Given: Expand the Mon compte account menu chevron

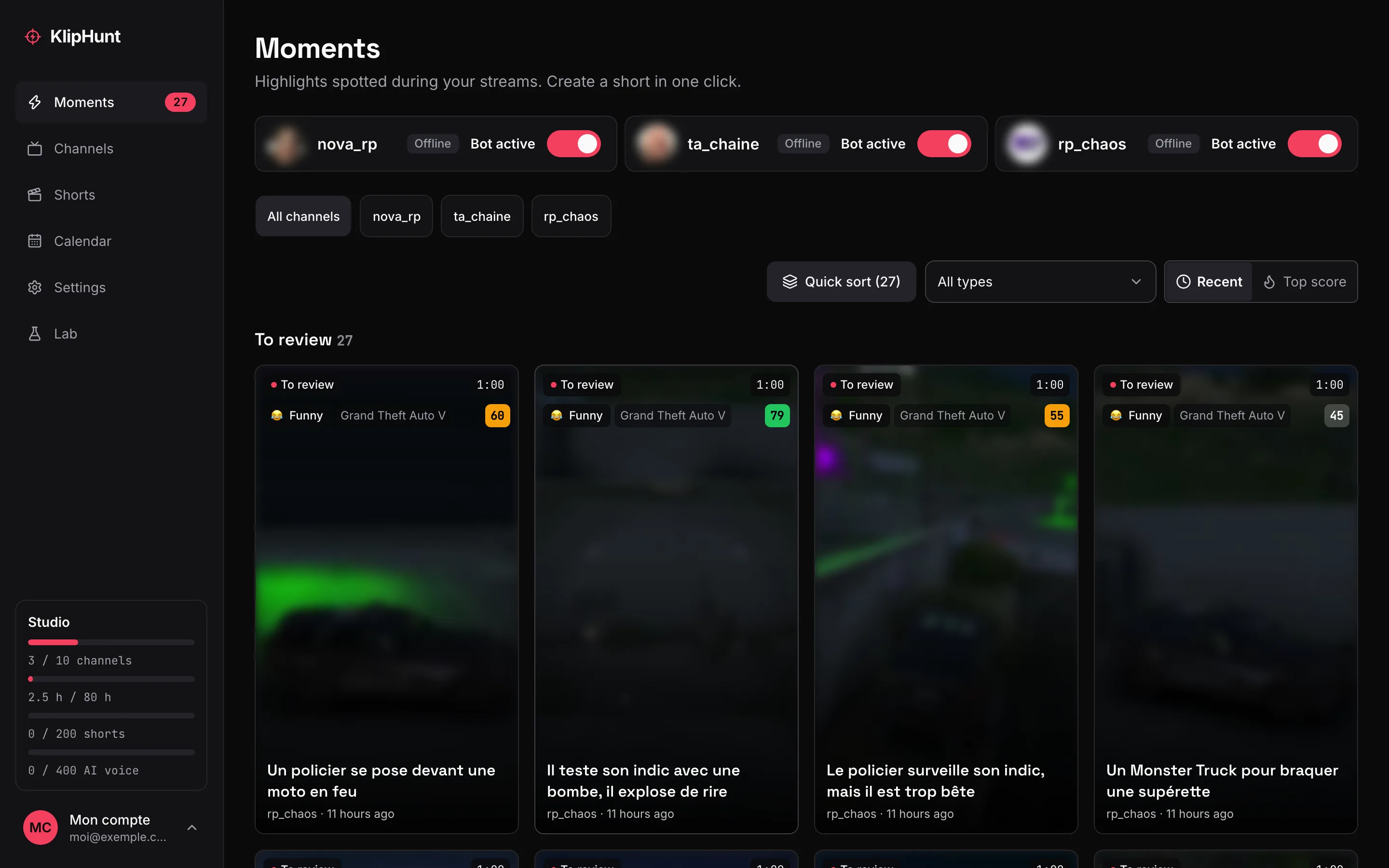Looking at the screenshot, I should click(x=192, y=827).
